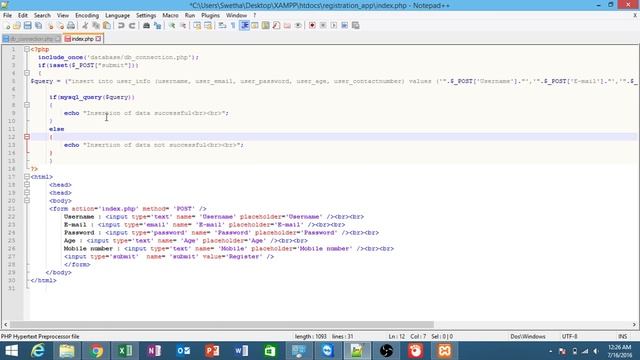Cut selection with the scissors icon
This screenshot has width=640, height=360.
85,26
